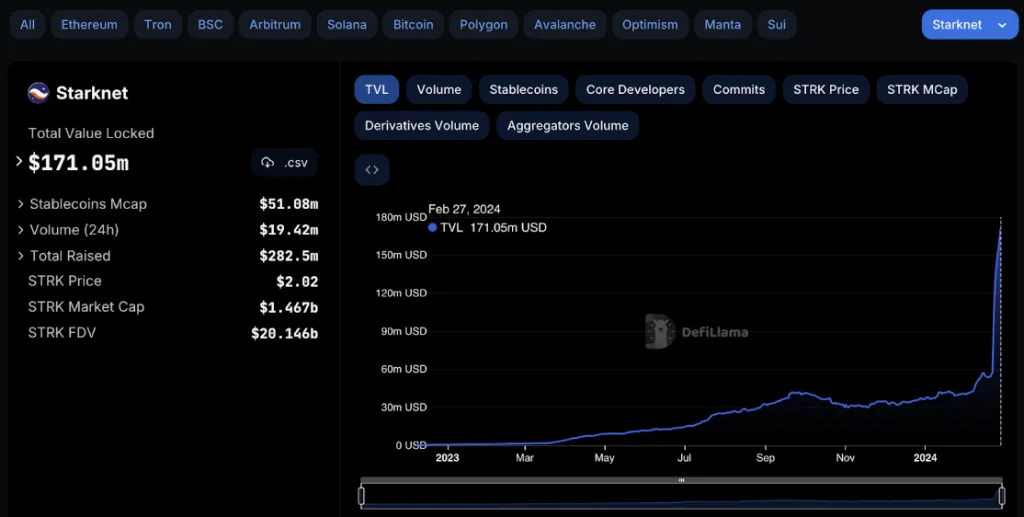The image size is (1024, 517).
Task: Click the Total Raised value $282.5m
Action: point(289,256)
